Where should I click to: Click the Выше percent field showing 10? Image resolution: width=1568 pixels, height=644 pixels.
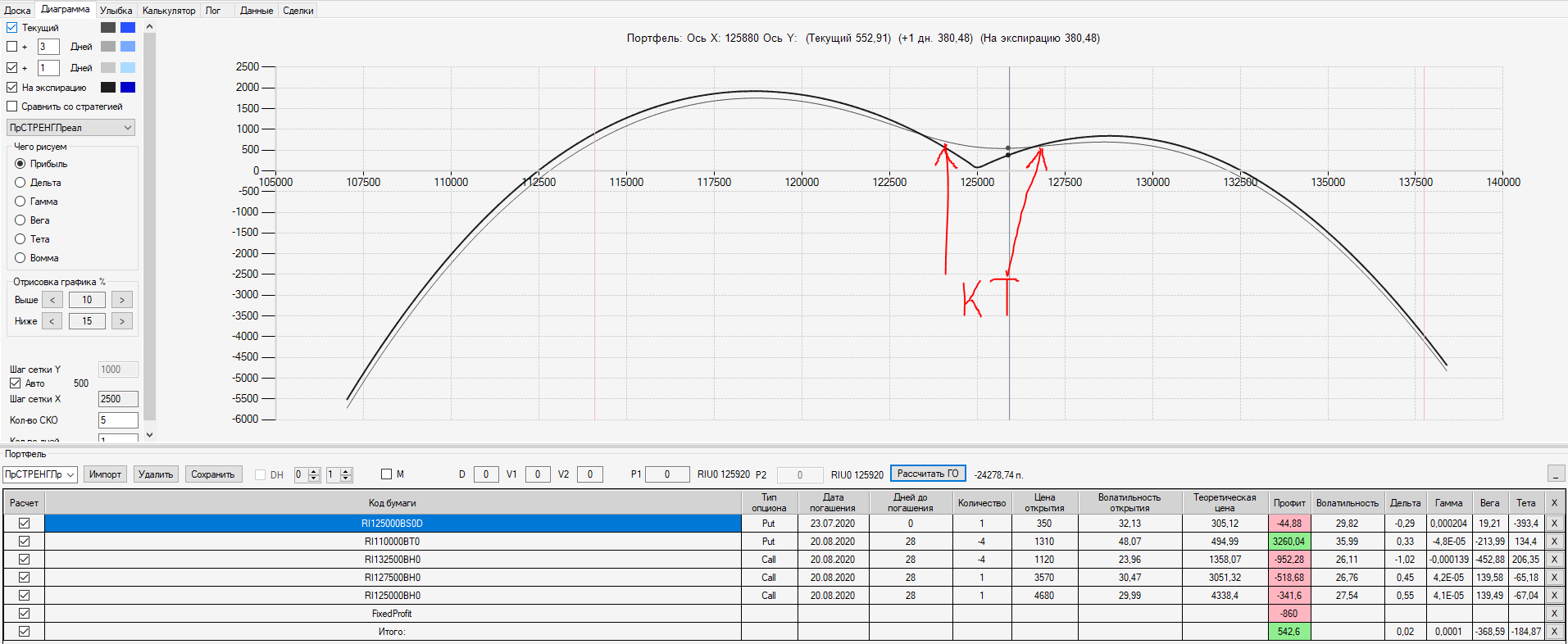pos(87,300)
